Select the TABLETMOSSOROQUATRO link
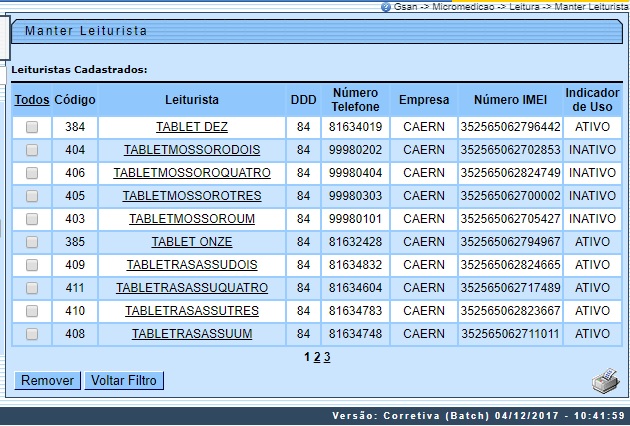 (192, 173)
